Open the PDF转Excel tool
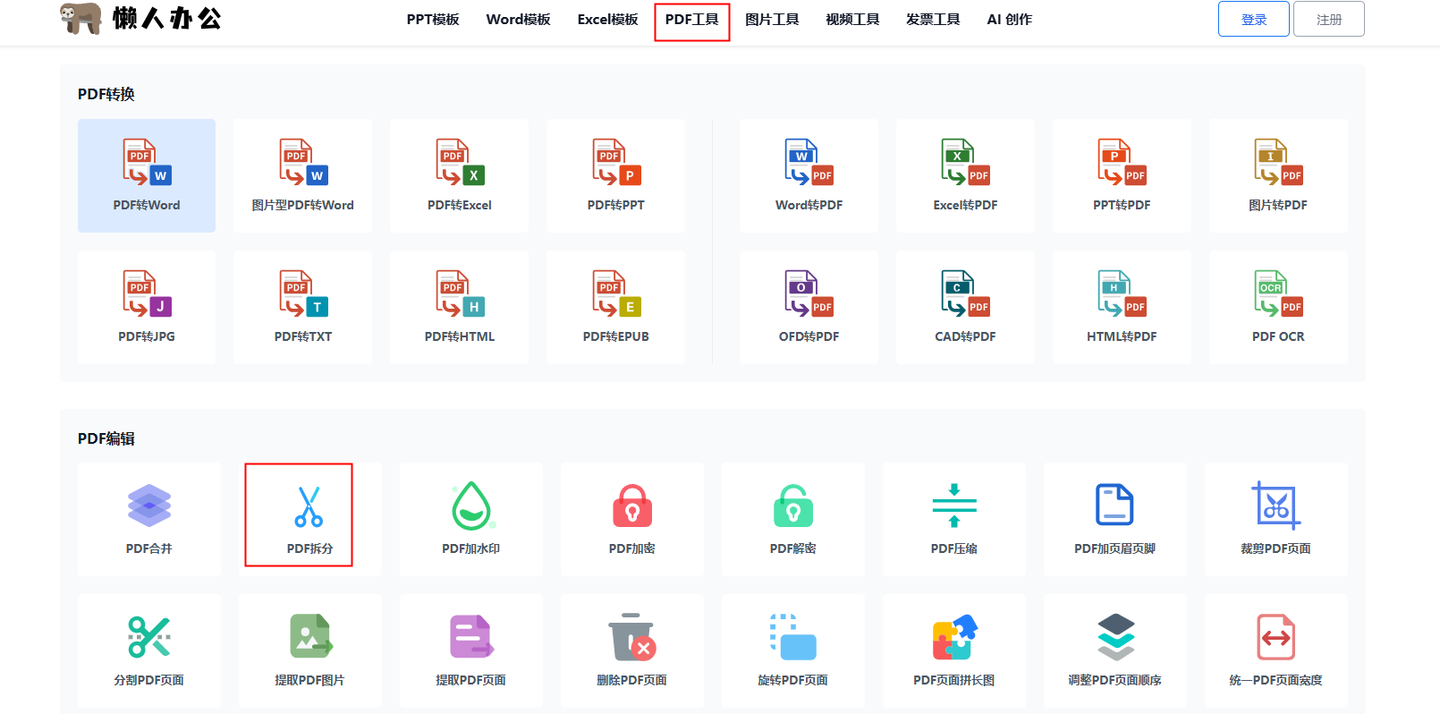This screenshot has height=714, width=1440. (459, 176)
